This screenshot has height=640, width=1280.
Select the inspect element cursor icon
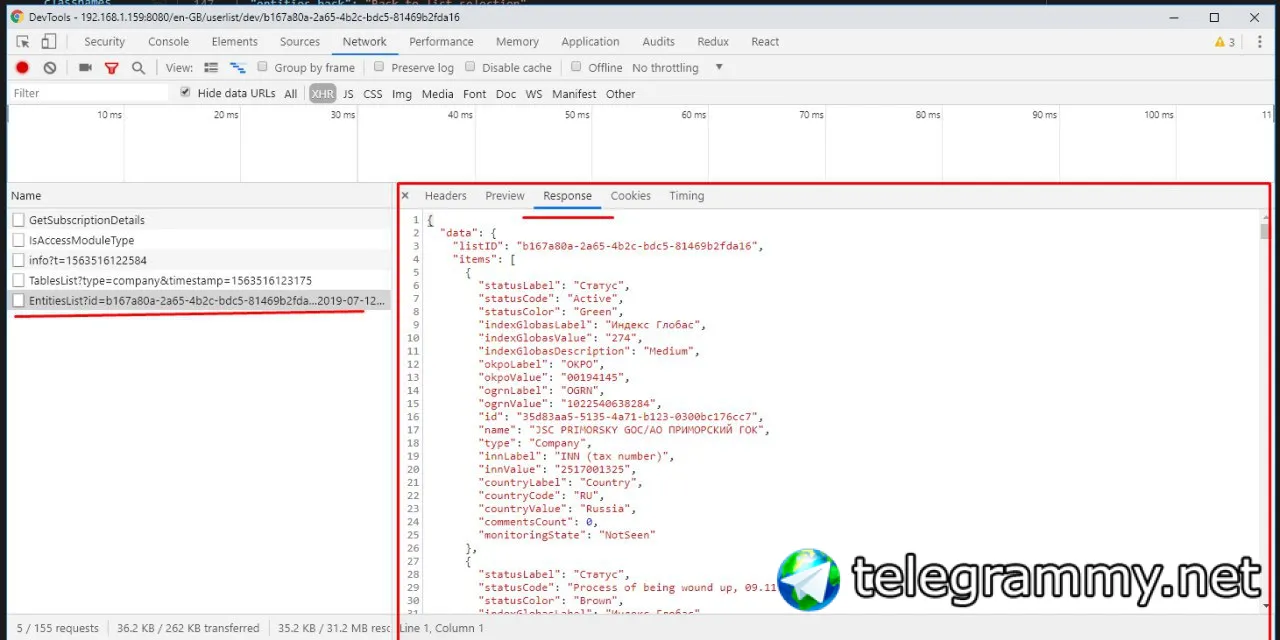(x=23, y=42)
